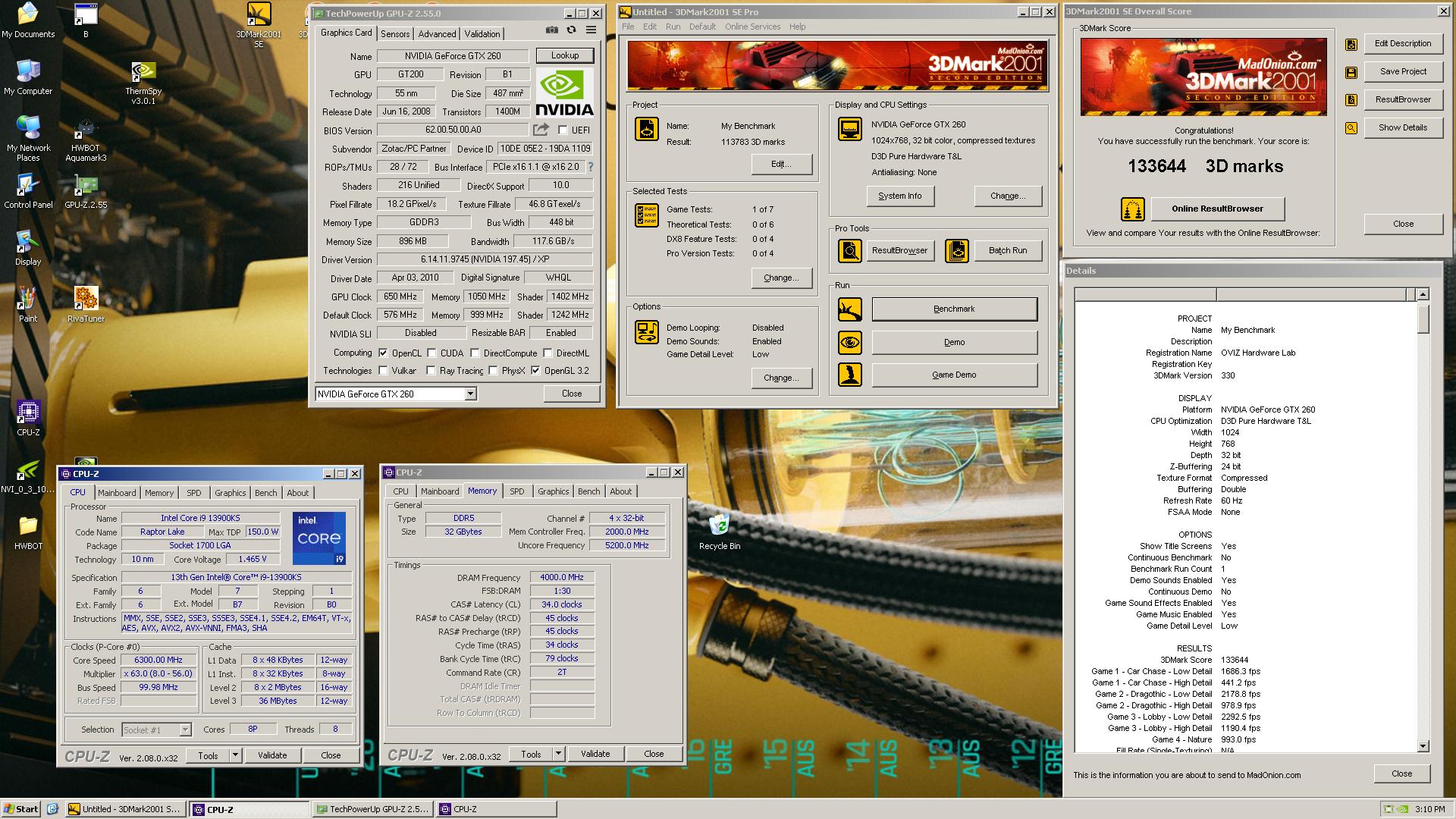Click the BIOS export share icon
The width and height of the screenshot is (1456, 819).
[x=541, y=130]
